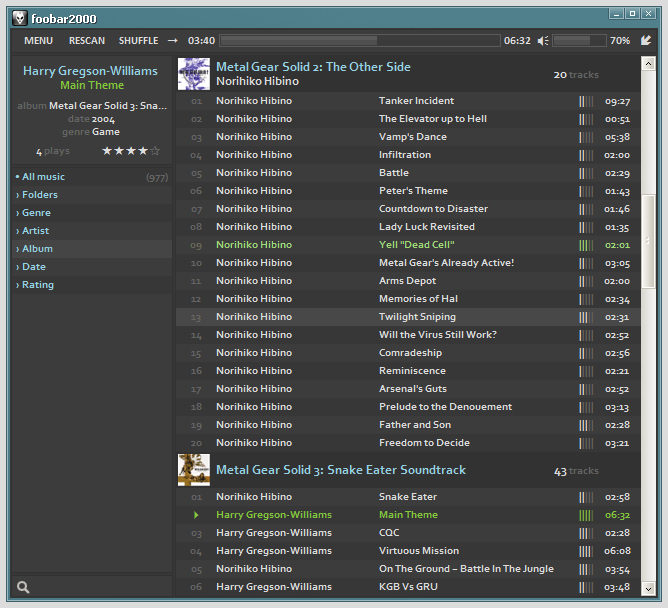668x608 pixels.
Task: Click rating bars for Freedom to Decide
Action: coord(586,443)
